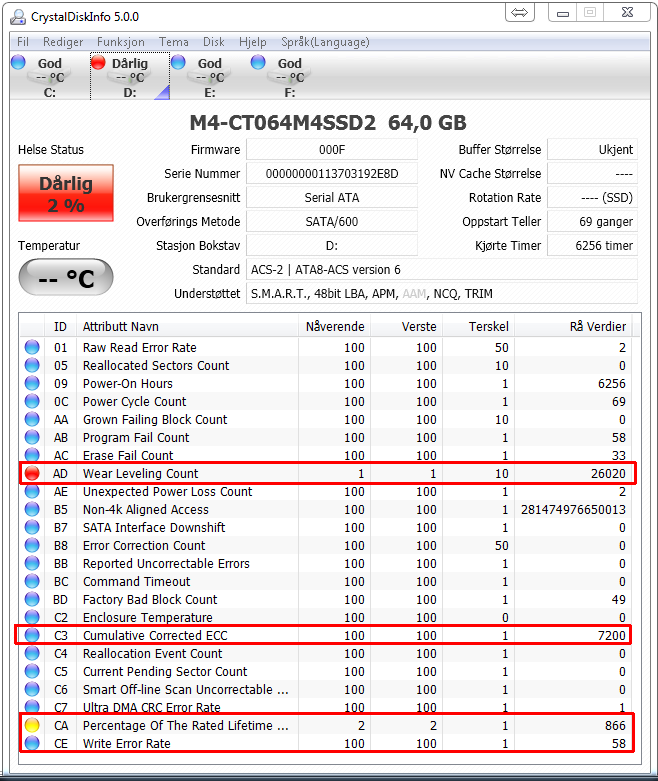This screenshot has width=658, height=781.
Task: Select the drive title M4-CT064M4SSD2 64,0 GB
Action: click(x=328, y=123)
